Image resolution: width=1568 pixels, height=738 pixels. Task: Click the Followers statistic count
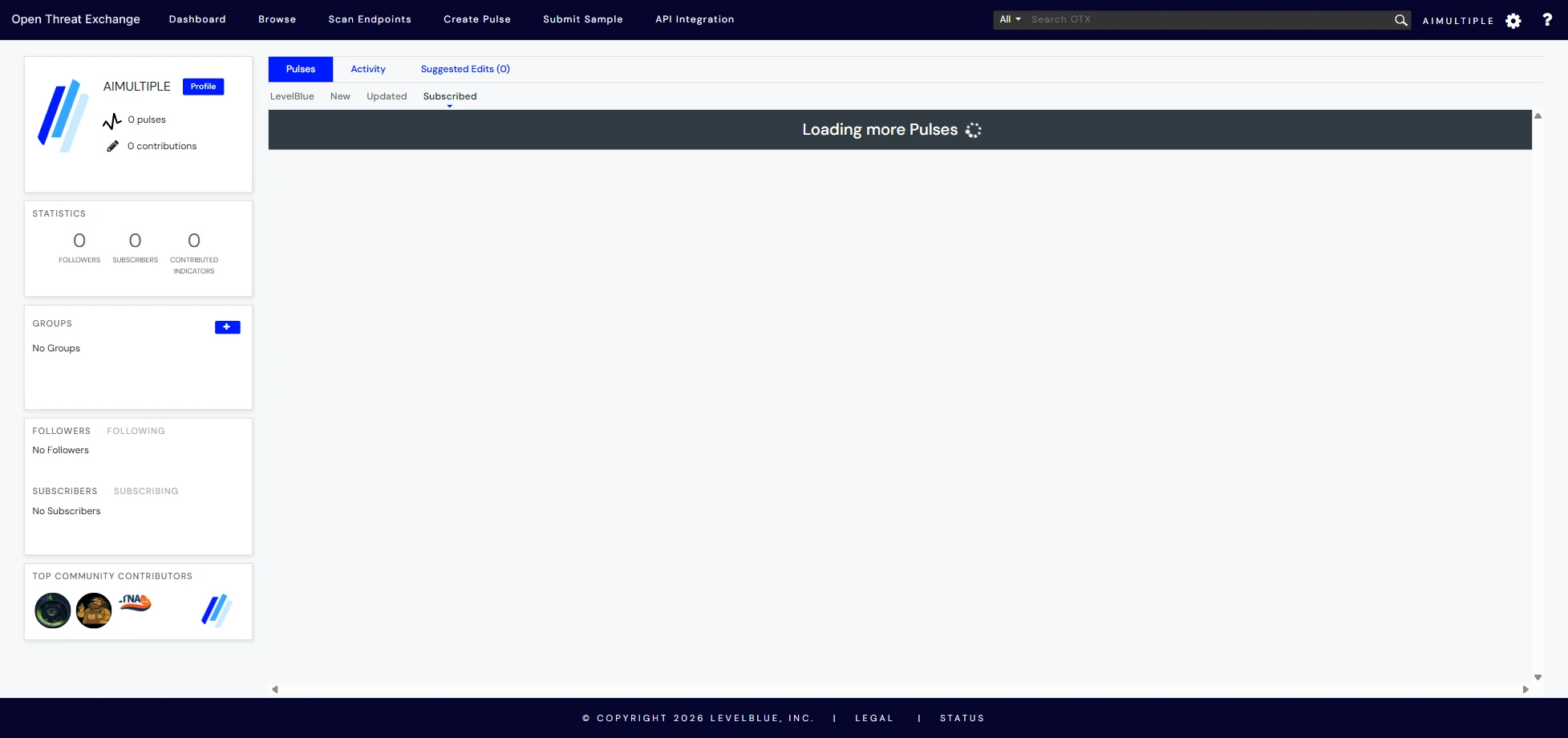tap(79, 241)
